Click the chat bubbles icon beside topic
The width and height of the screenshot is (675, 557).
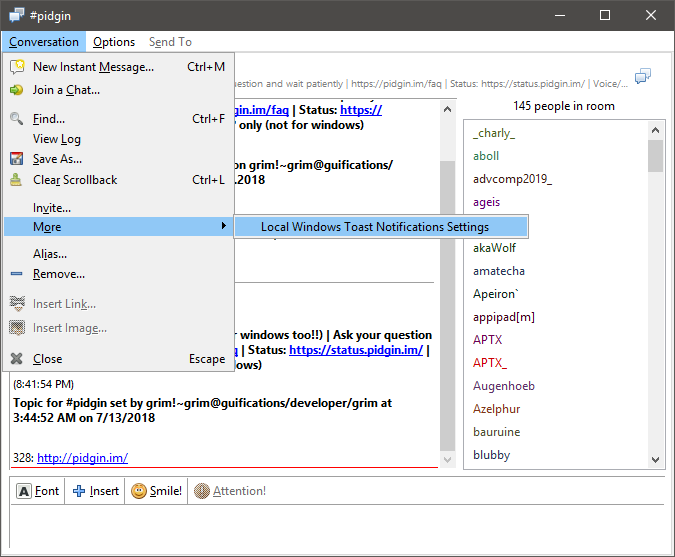point(643,76)
